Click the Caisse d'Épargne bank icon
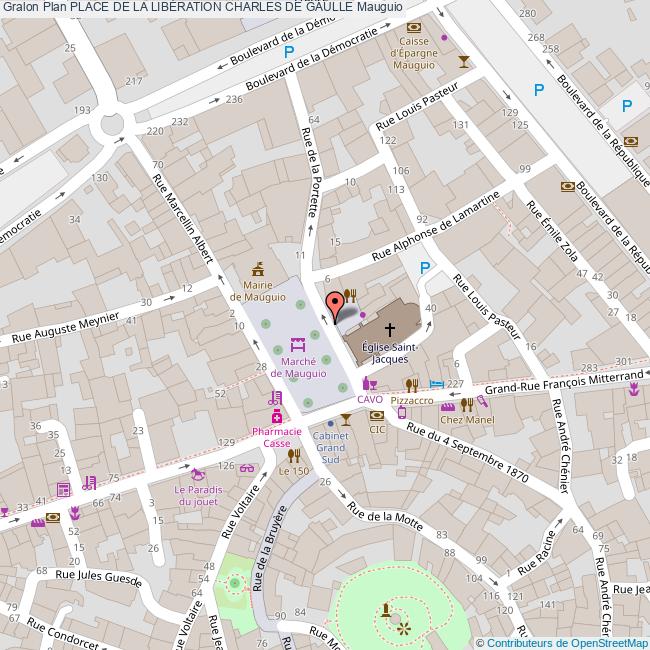 coord(414,28)
